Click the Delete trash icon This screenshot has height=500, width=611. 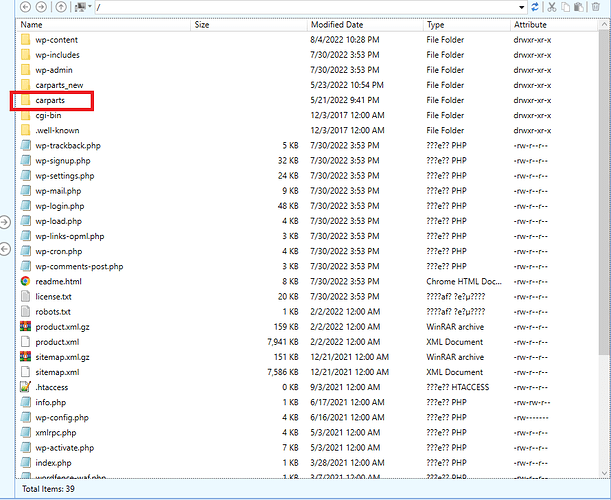[596, 7]
